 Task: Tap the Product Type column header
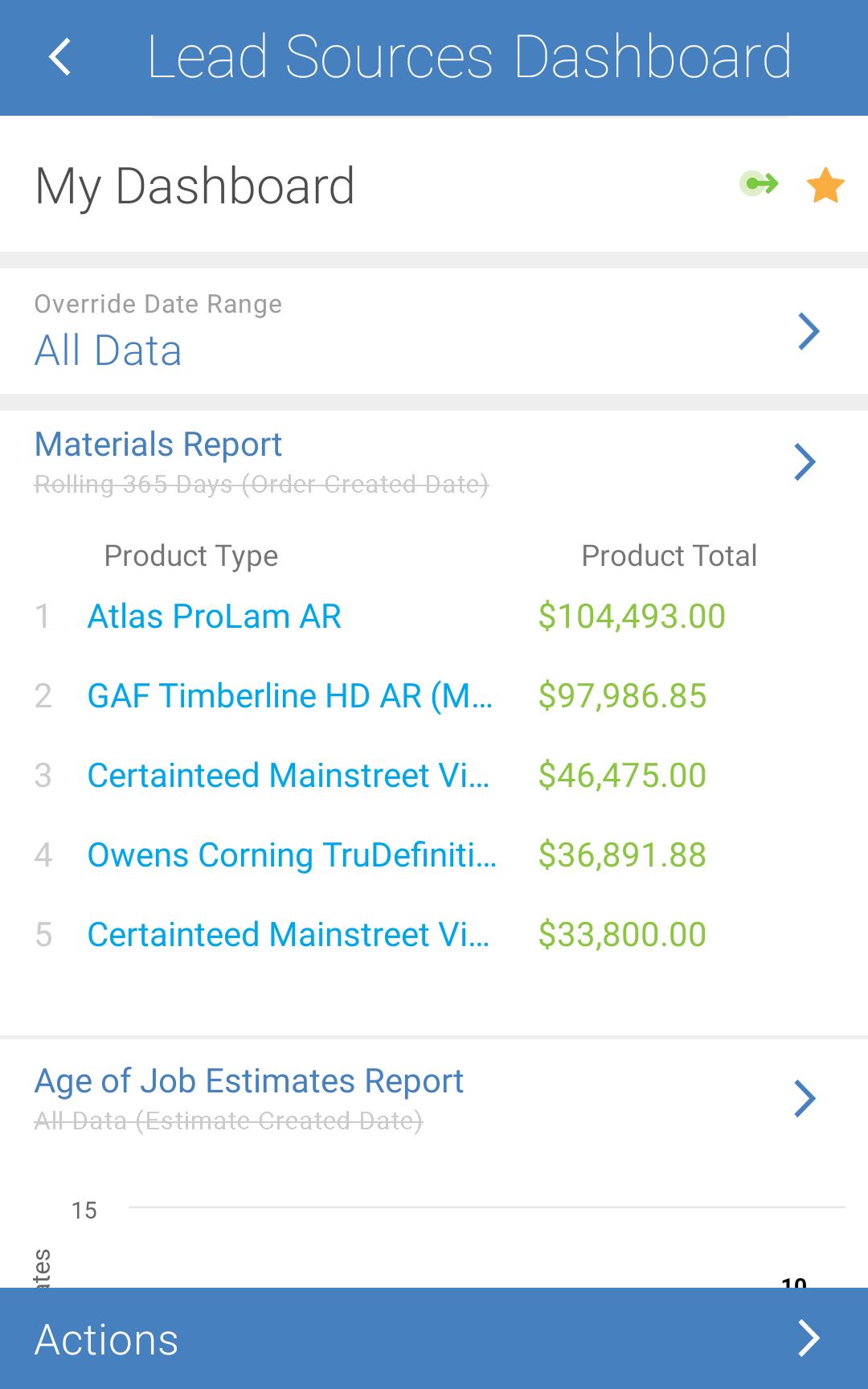tap(191, 556)
